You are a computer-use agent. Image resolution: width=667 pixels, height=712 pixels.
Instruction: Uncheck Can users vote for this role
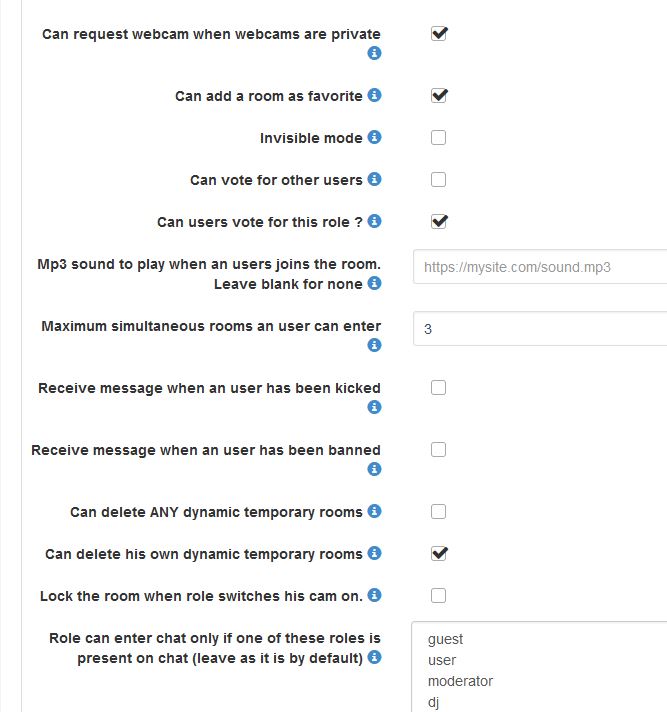pyautogui.click(x=438, y=222)
